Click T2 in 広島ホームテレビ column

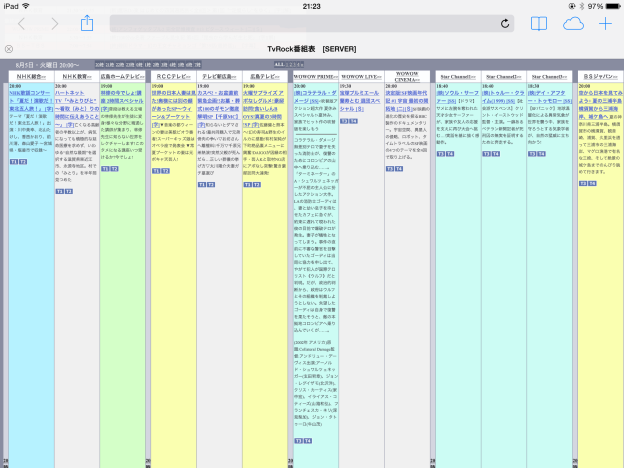[x=114, y=169]
